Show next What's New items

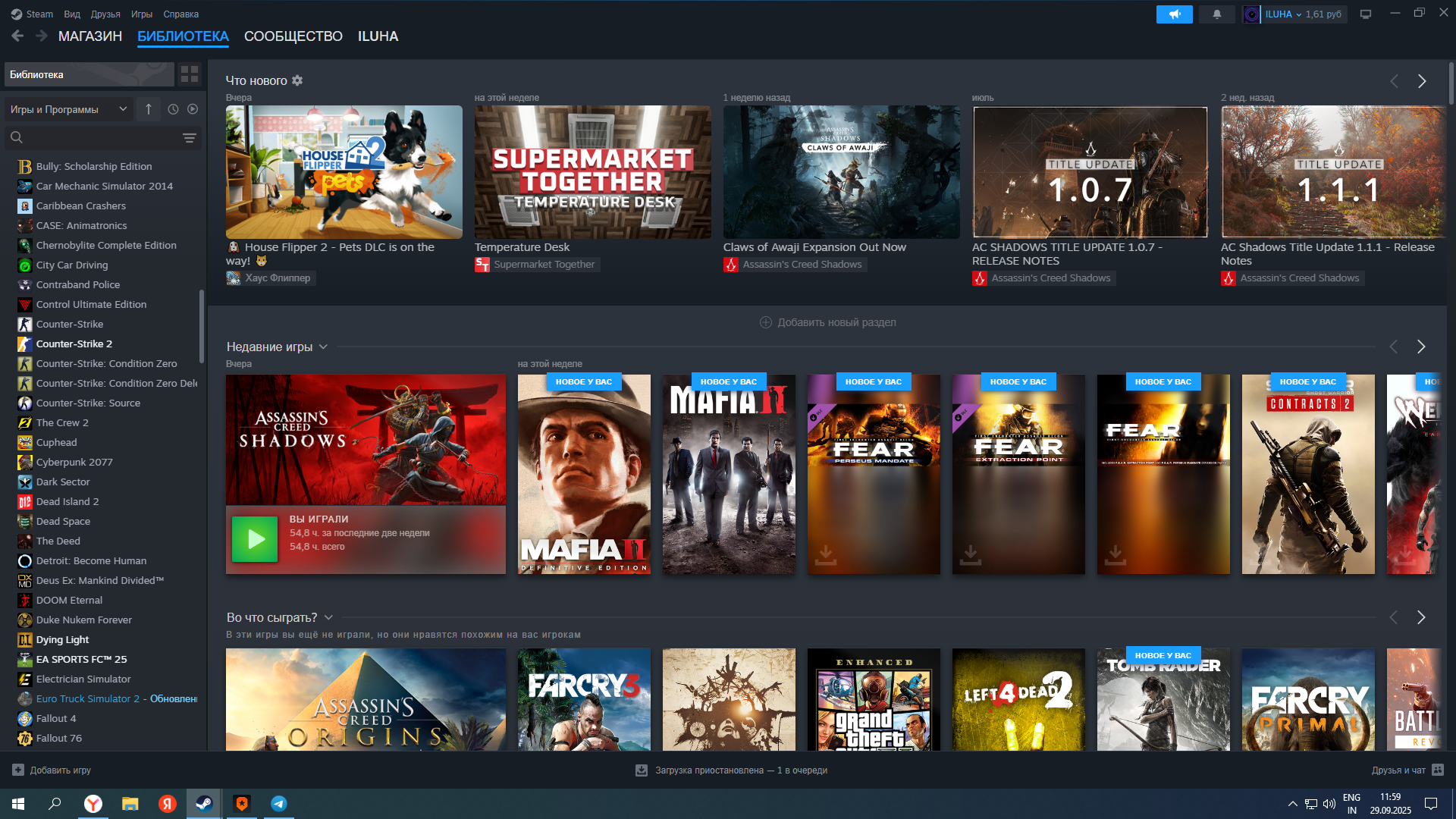coord(1422,81)
